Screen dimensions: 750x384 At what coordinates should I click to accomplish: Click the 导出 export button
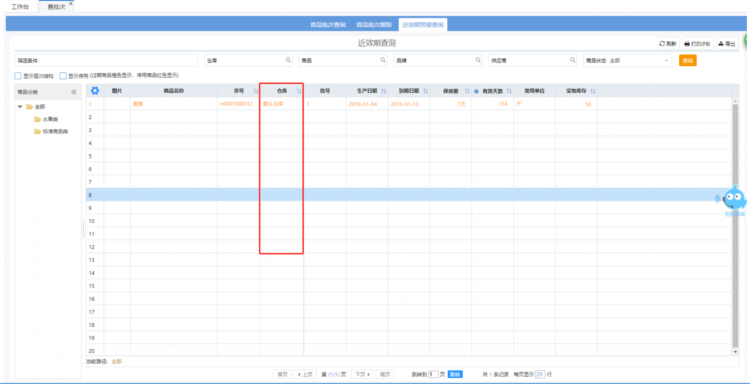pyautogui.click(x=727, y=44)
